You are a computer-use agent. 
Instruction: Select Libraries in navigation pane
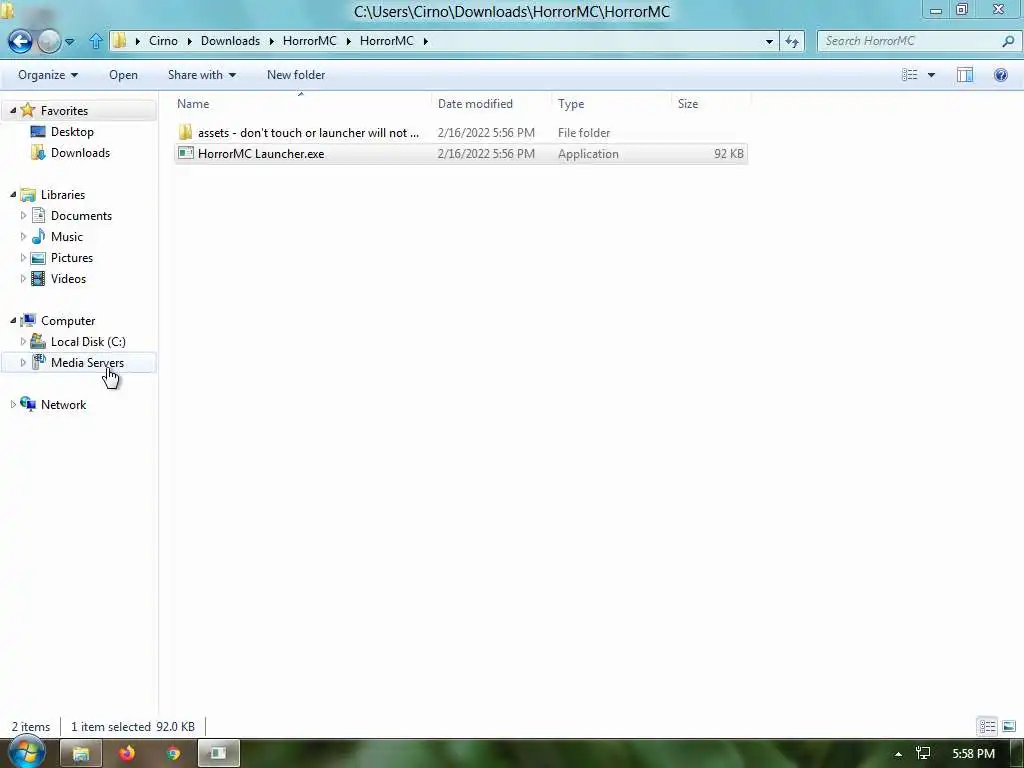(63, 195)
